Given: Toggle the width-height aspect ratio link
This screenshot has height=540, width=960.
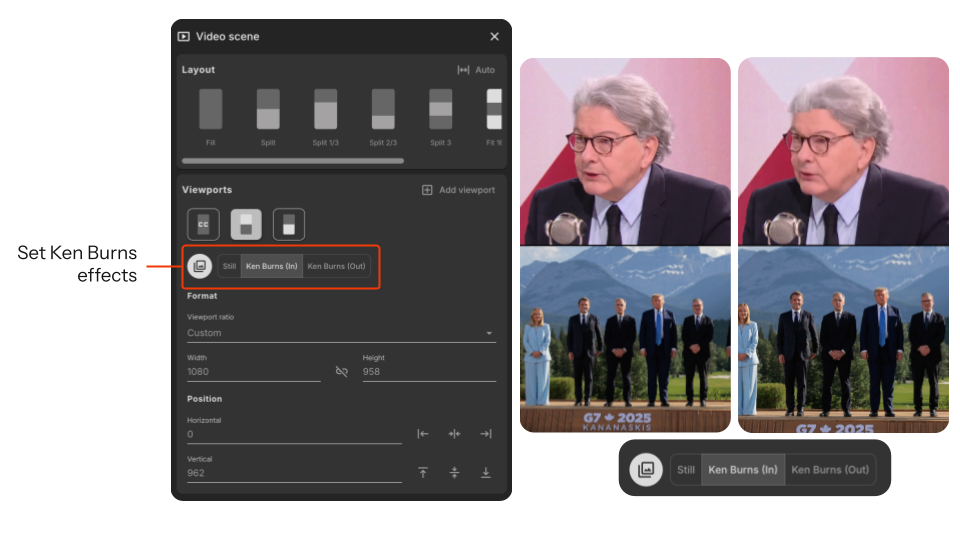Looking at the screenshot, I should coord(342,371).
